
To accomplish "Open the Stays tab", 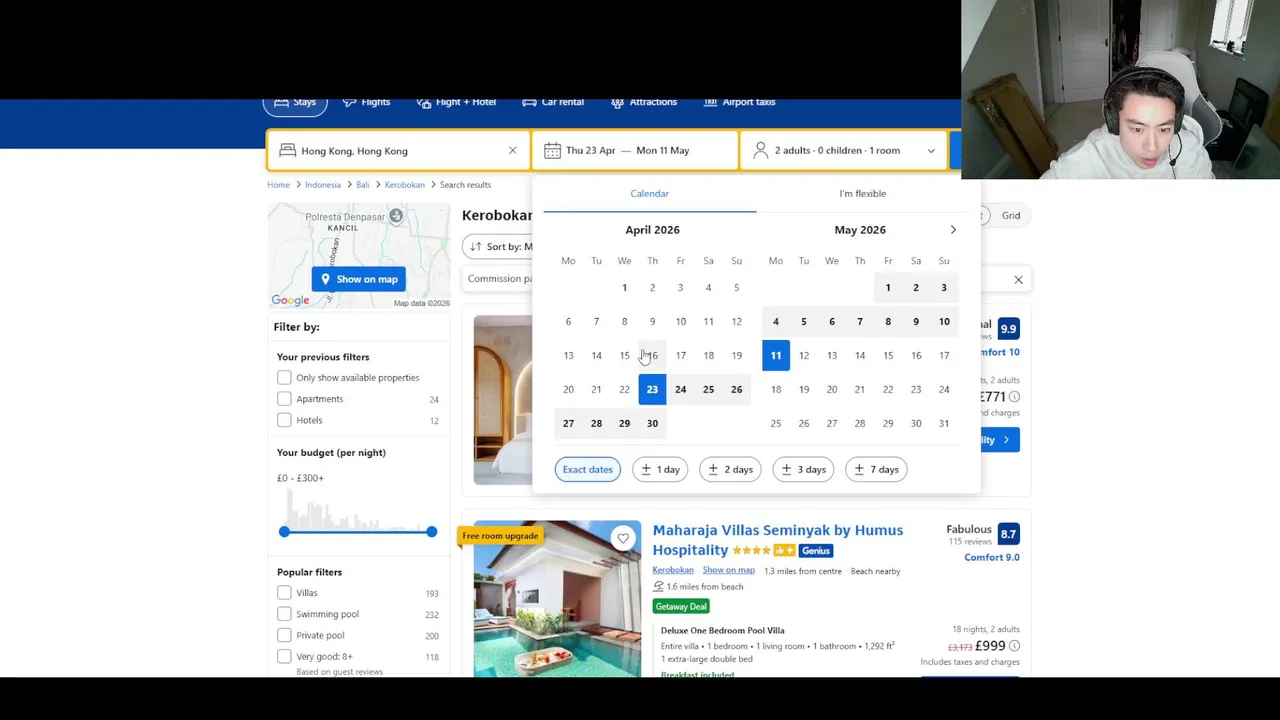I will point(295,102).
